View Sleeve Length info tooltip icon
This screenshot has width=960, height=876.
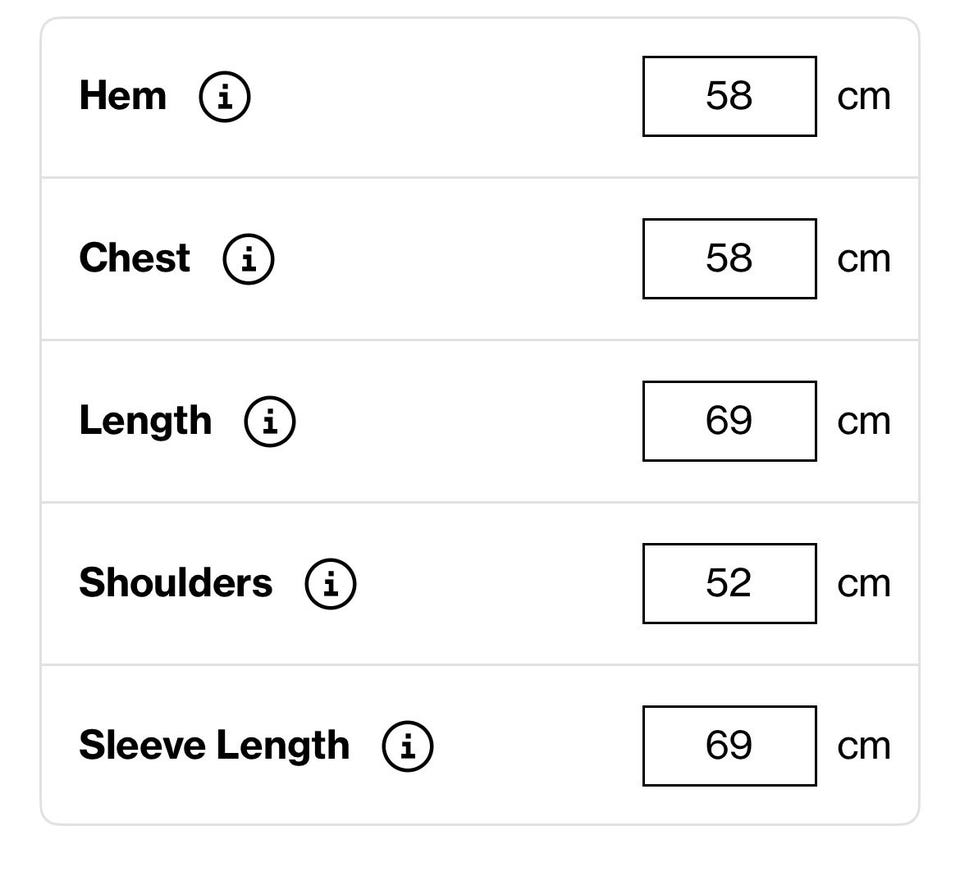click(x=408, y=746)
